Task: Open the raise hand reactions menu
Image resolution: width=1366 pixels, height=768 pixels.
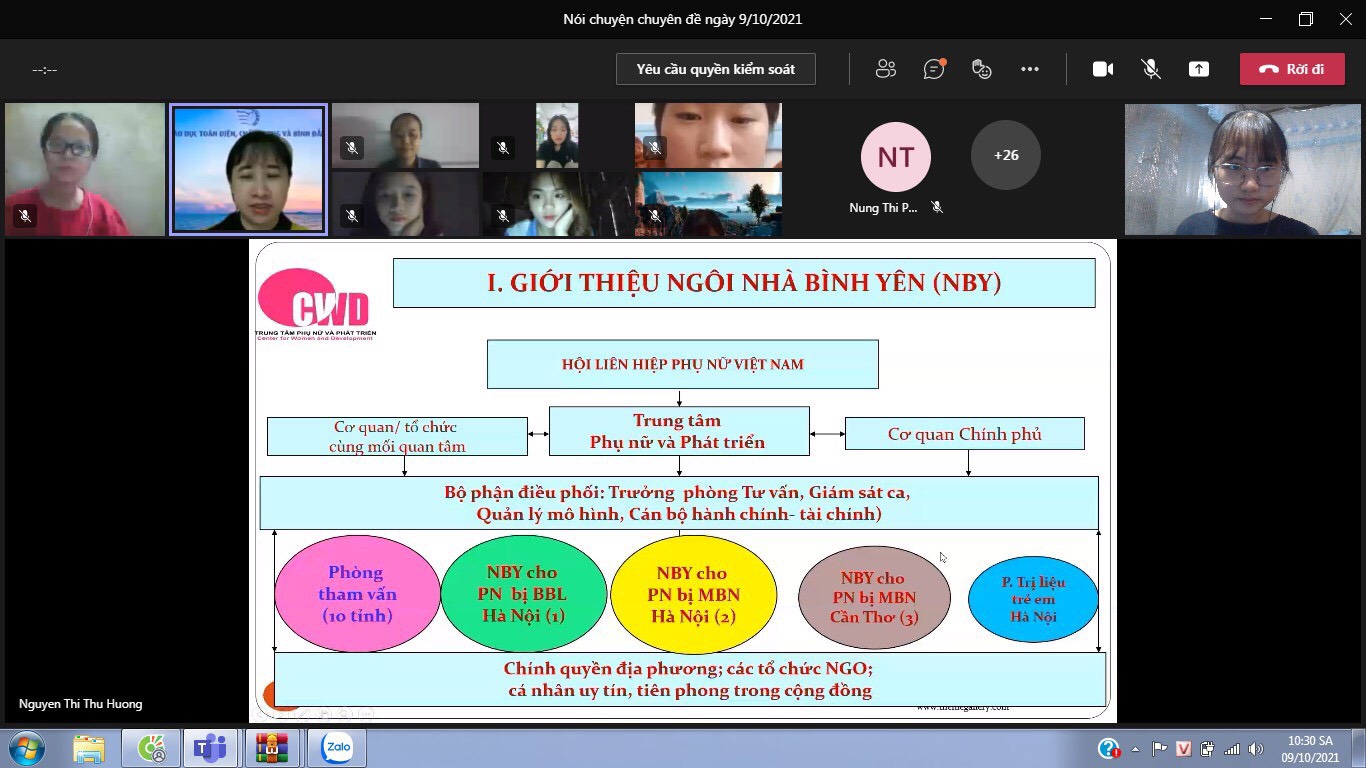Action: [x=982, y=69]
